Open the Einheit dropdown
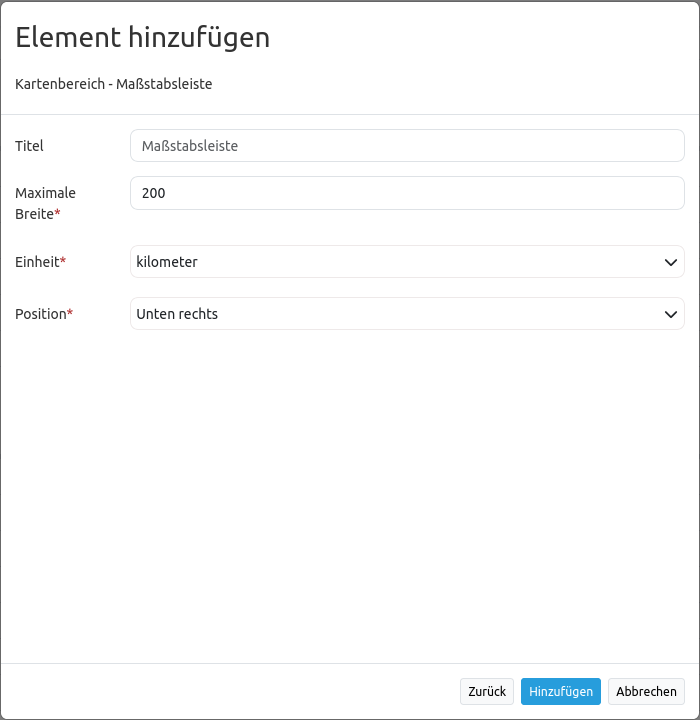Screen dimensions: 700x720 407,262
